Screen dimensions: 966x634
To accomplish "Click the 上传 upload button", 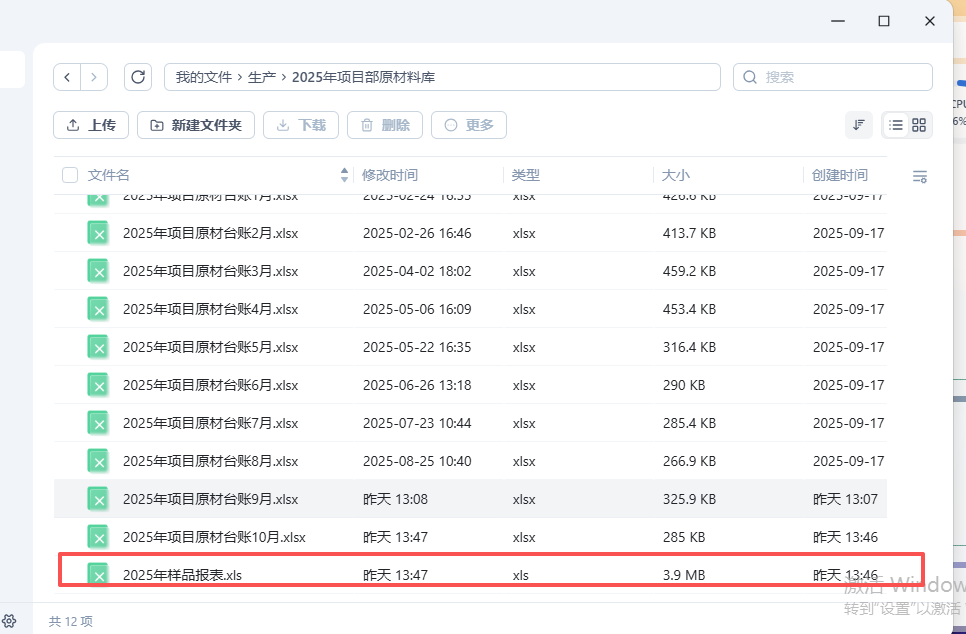I will (91, 125).
